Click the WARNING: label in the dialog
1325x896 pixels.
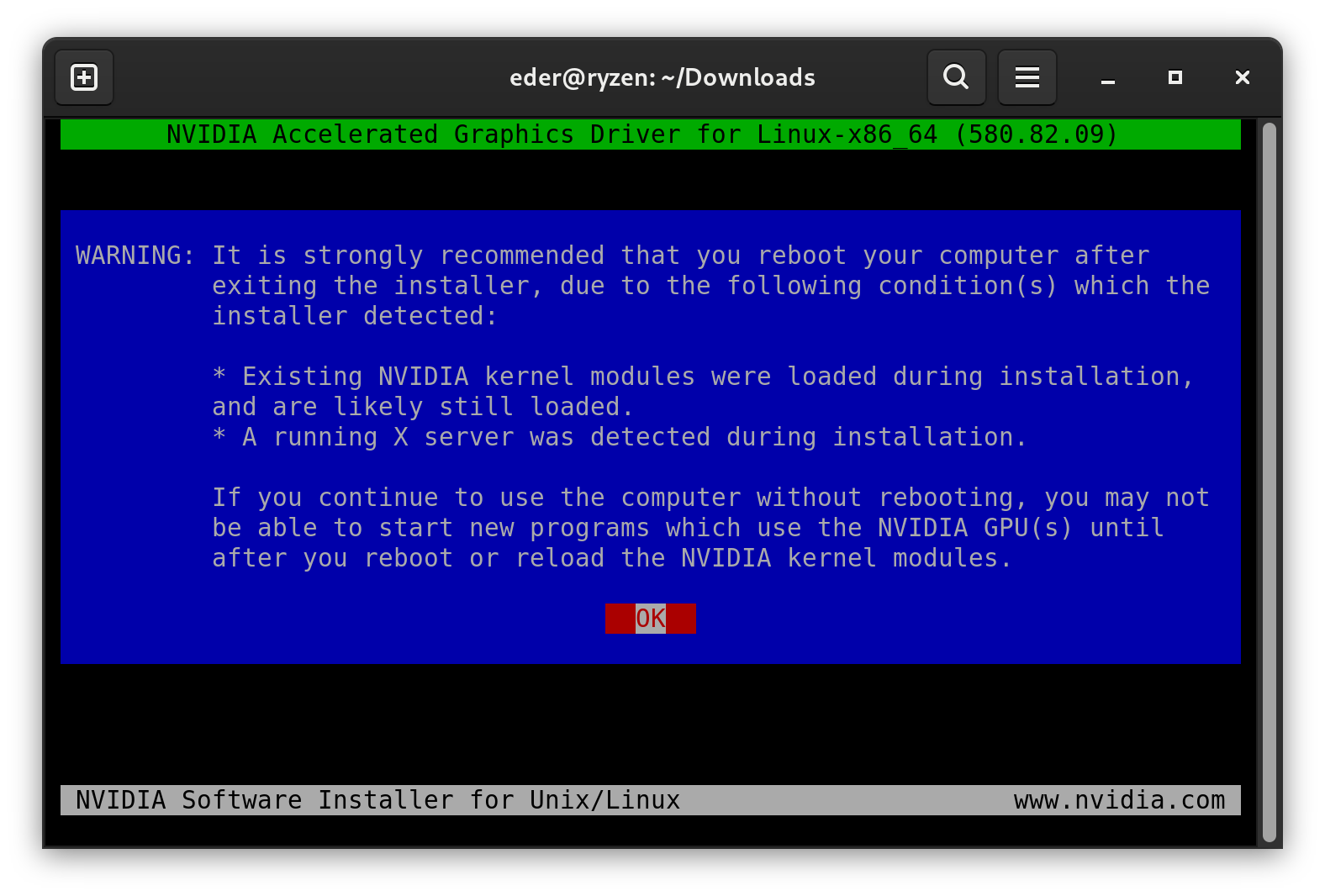[x=135, y=256]
